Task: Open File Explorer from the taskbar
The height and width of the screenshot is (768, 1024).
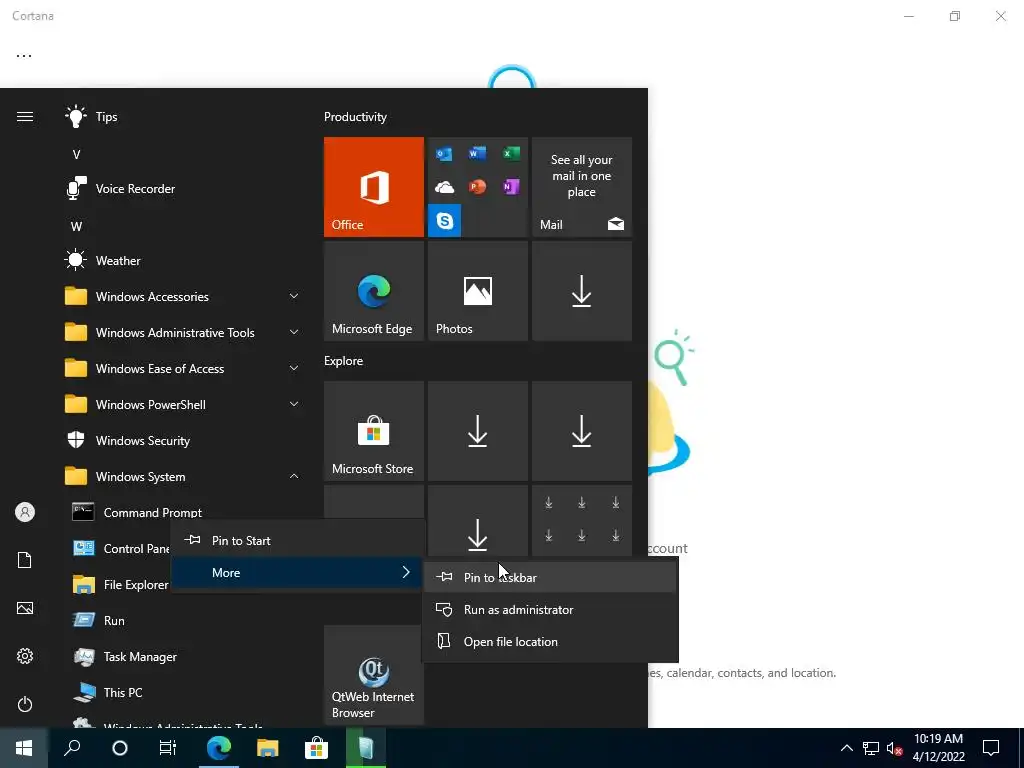Action: [x=268, y=748]
